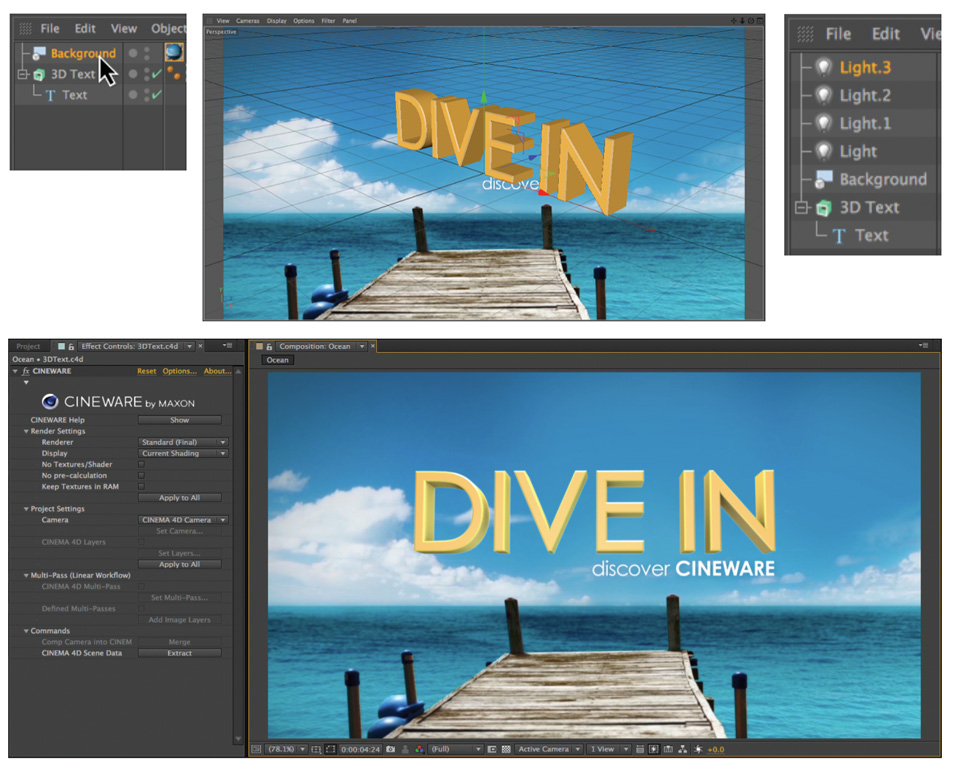Collapse the Project Settings section

(x=26, y=509)
